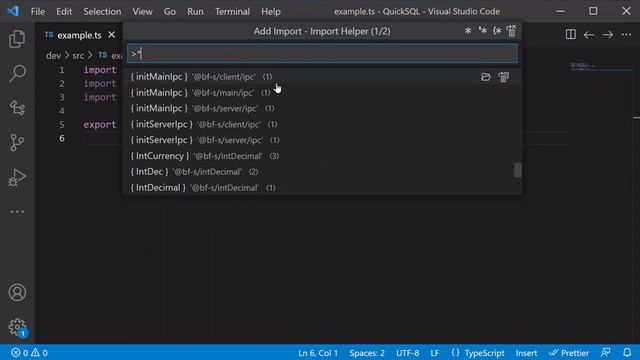Open the Manage gear icon
The image size is (640, 360).
17,327
